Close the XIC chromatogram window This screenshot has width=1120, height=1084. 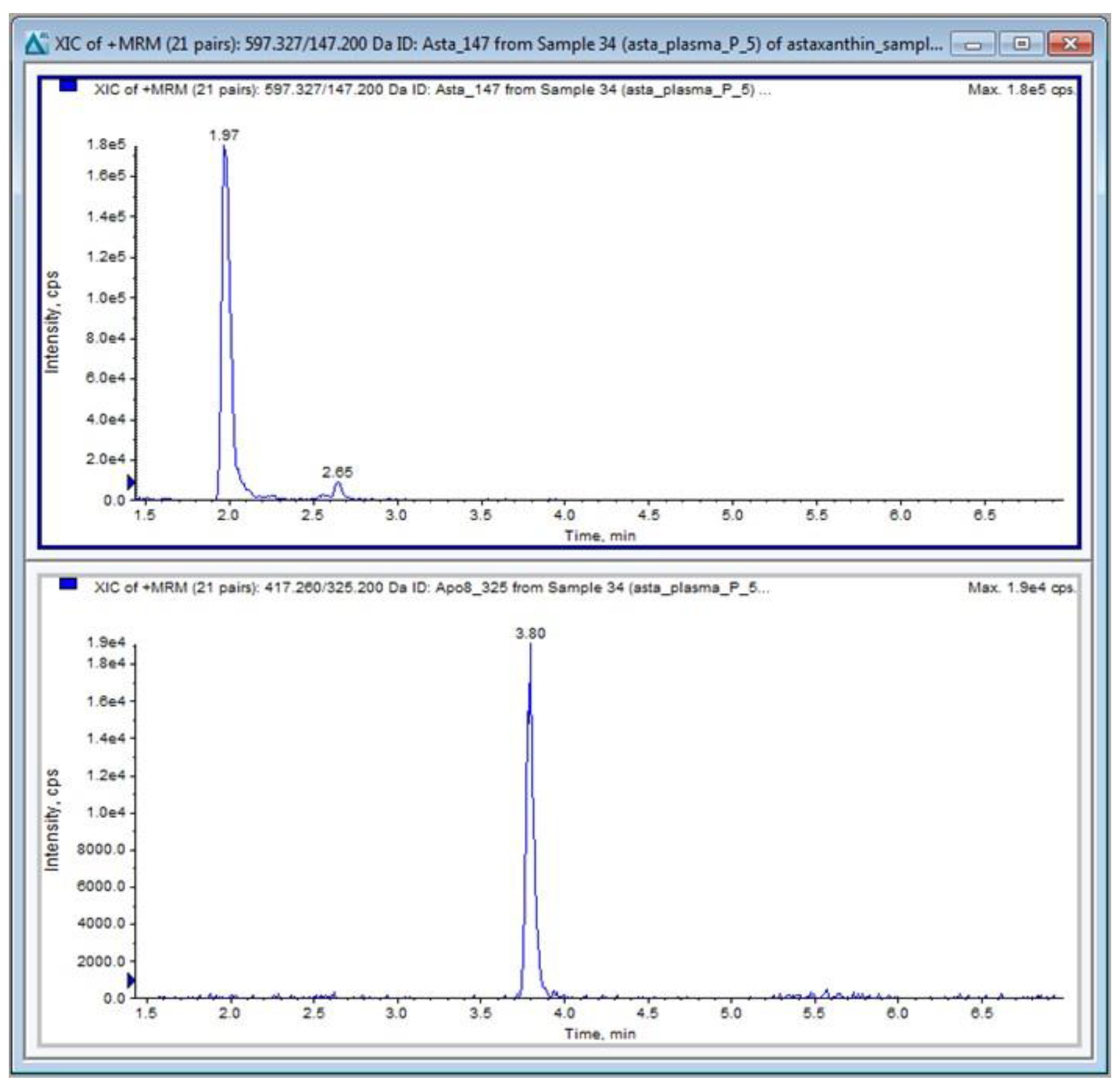coord(1070,44)
